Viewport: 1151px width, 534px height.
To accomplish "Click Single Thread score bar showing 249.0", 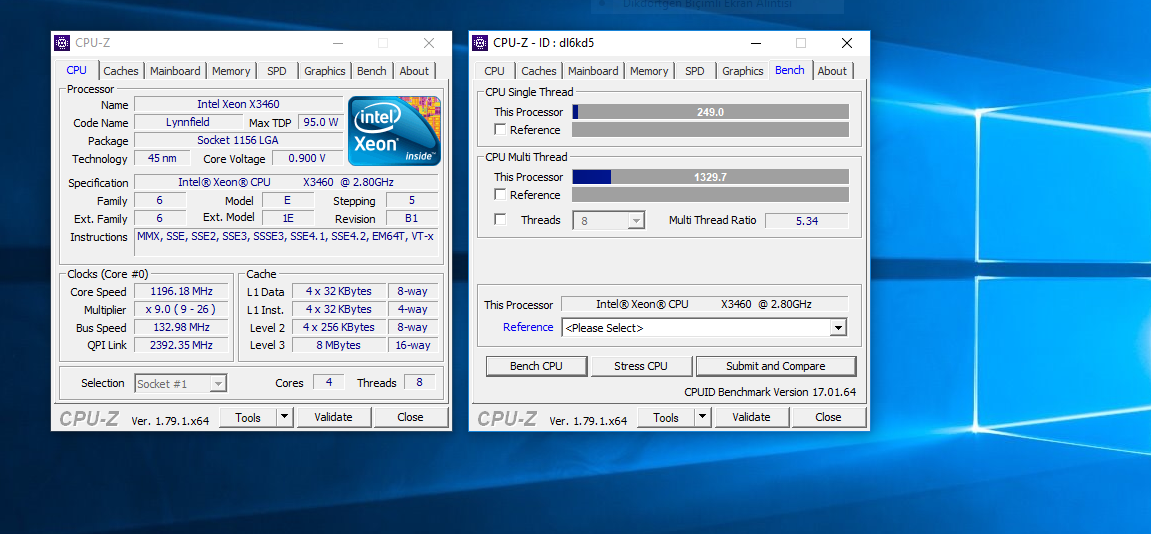I will click(x=711, y=112).
